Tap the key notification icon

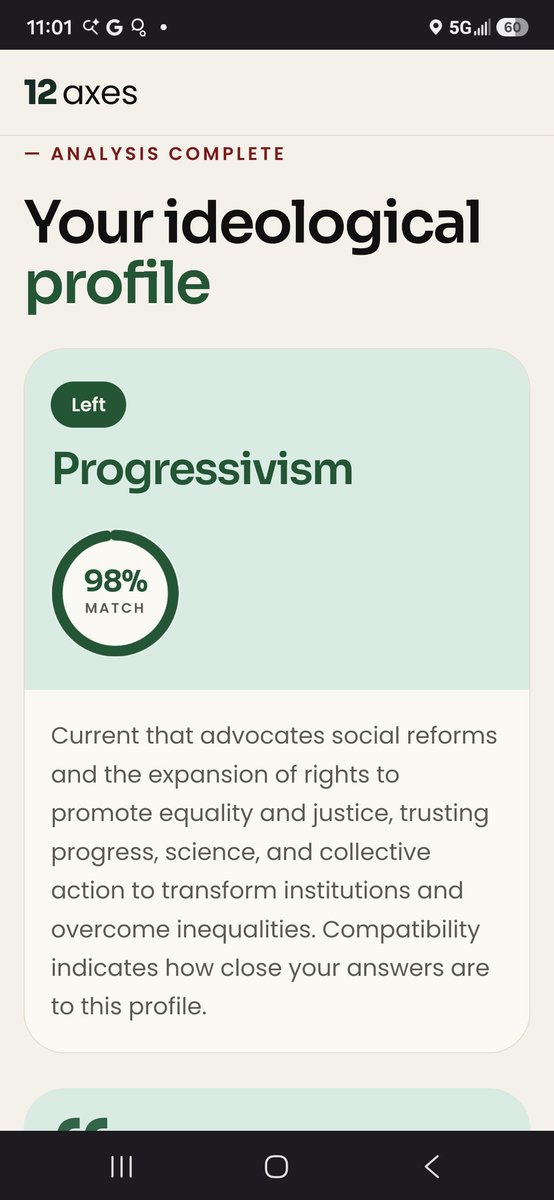[x=139, y=27]
